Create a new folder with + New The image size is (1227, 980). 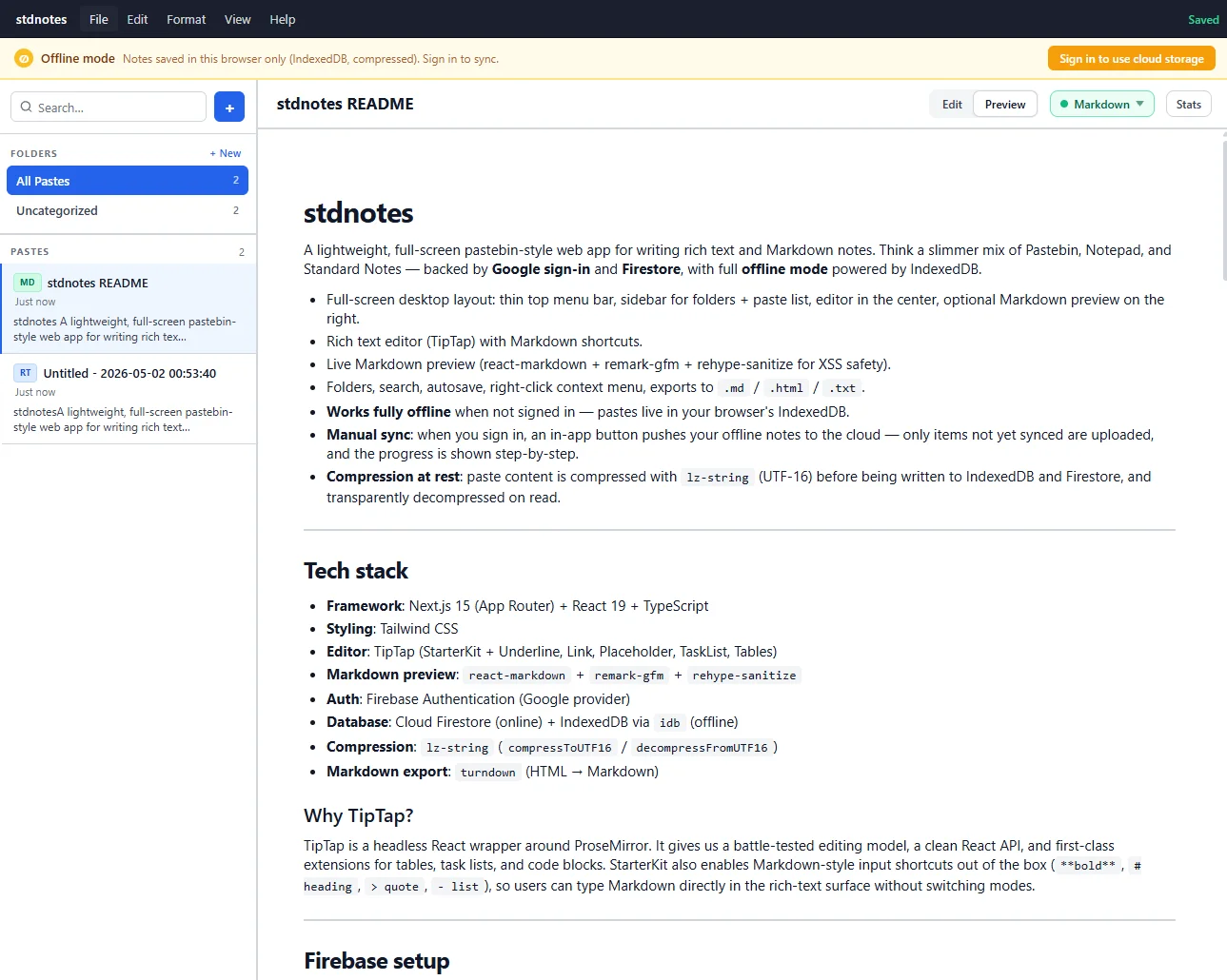[226, 153]
